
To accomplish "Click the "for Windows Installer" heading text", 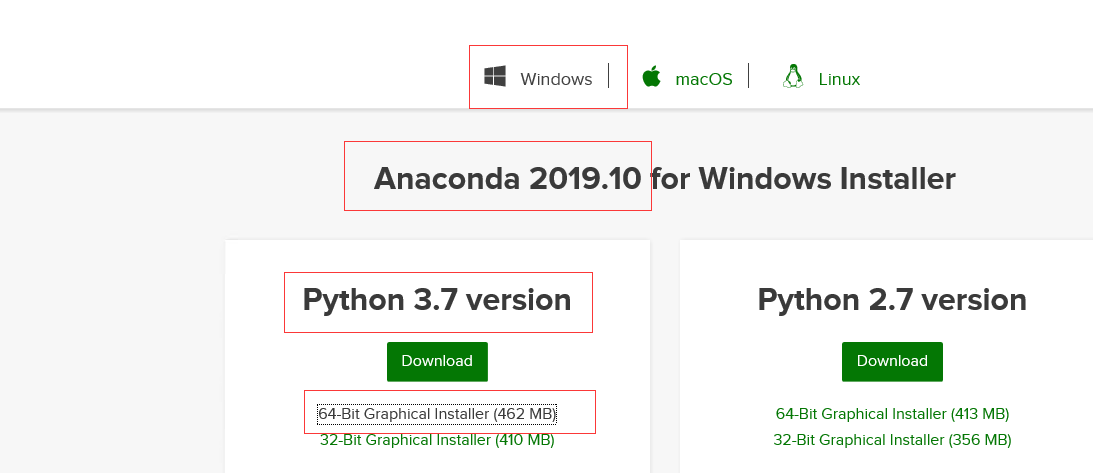I will click(803, 179).
